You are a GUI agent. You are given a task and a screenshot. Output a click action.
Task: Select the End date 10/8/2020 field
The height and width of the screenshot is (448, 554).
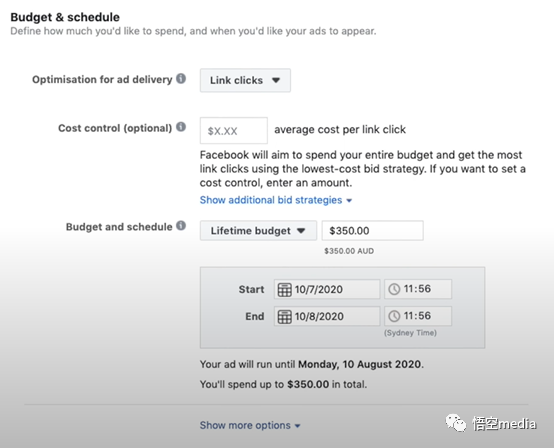click(x=327, y=316)
